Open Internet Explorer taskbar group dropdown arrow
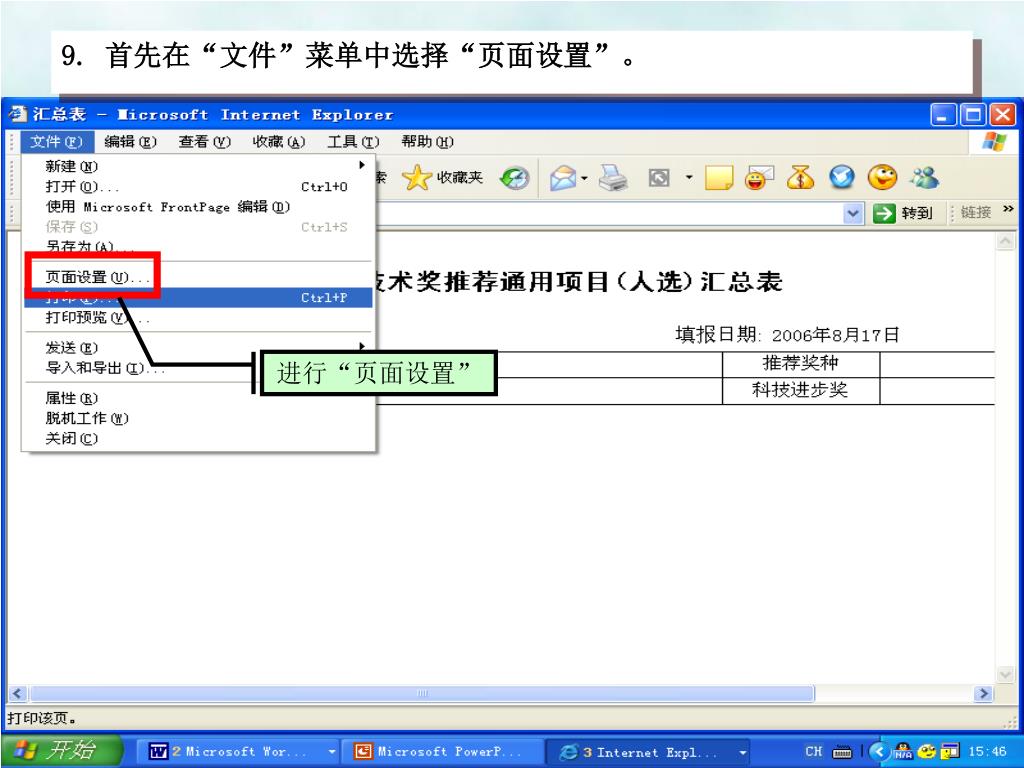Viewport: 1024px width, 768px height. (x=743, y=752)
